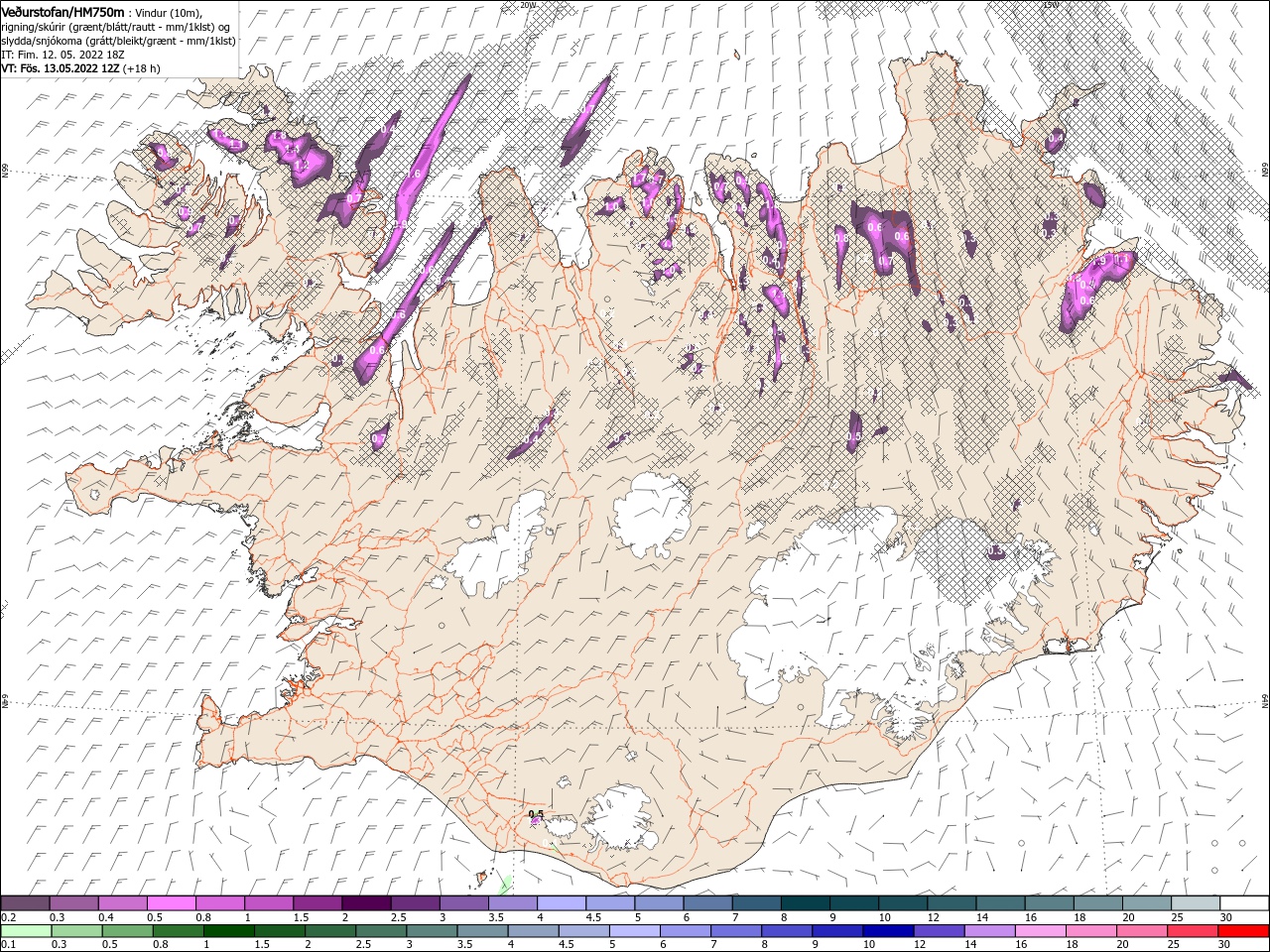Screen dimensions: 1270x952
Task: Select the upper-scale swatch between 0.2 and 0.3
Action: pyautogui.click(x=25, y=903)
